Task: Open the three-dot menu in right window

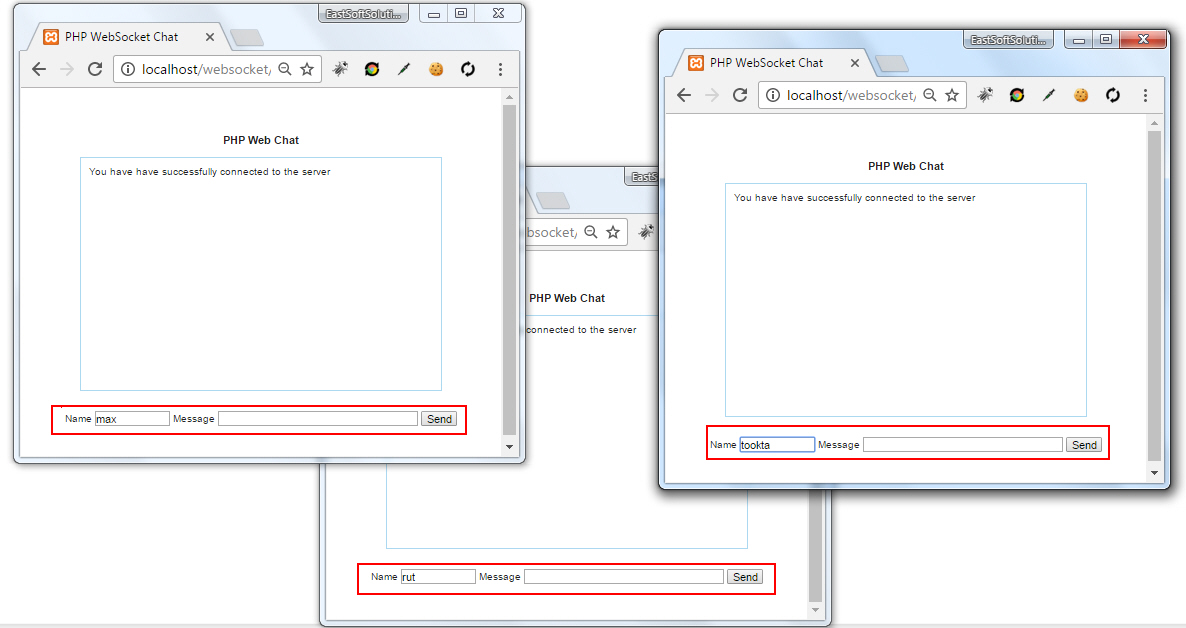Action: click(1145, 95)
